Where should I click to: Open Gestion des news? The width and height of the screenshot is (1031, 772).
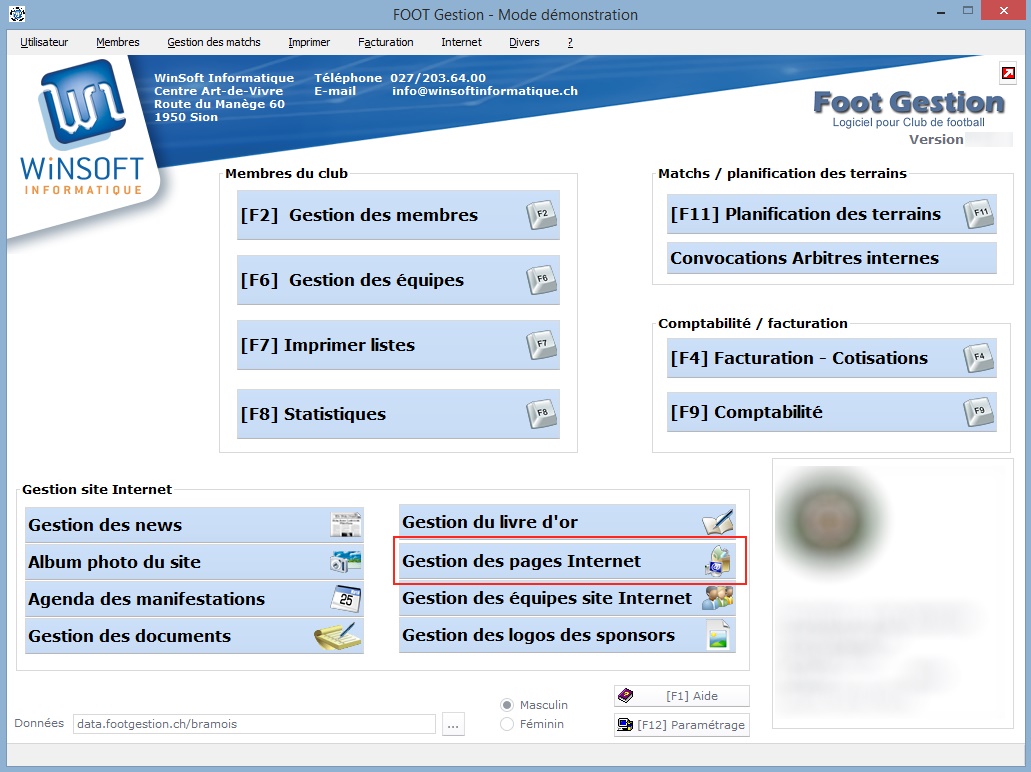(194, 525)
